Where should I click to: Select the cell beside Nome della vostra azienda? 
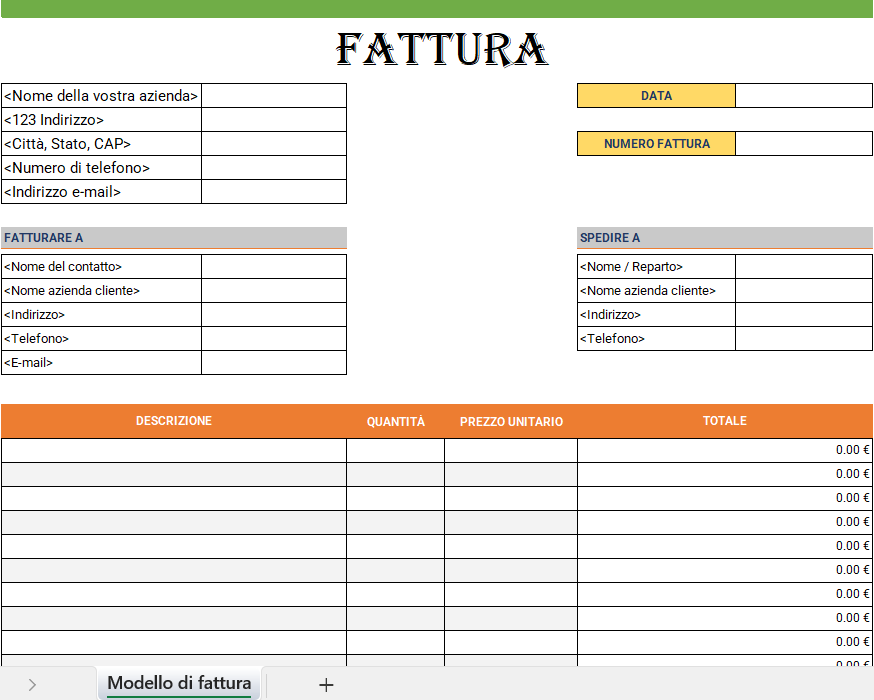(273, 95)
